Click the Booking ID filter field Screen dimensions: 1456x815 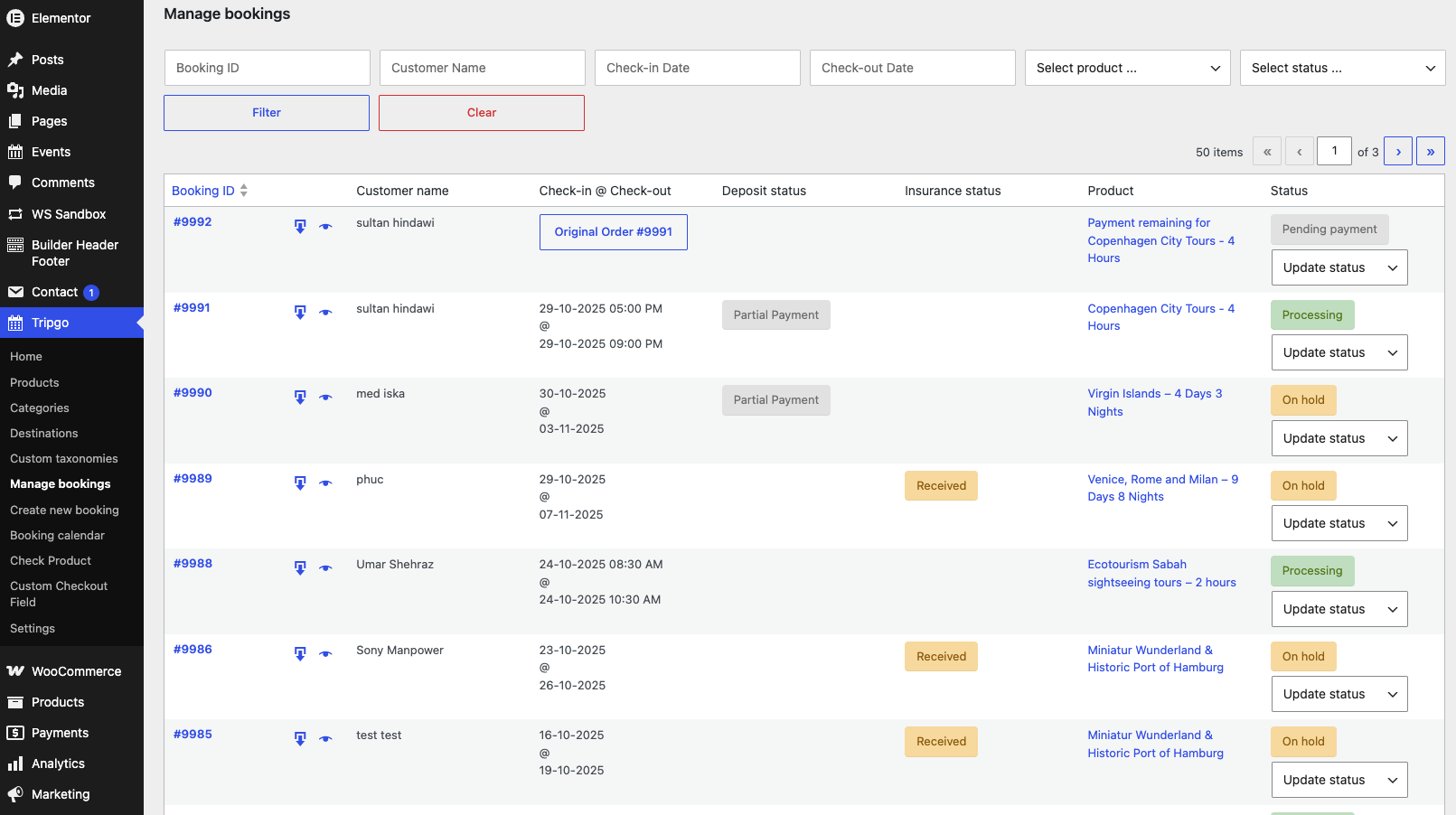268,68
